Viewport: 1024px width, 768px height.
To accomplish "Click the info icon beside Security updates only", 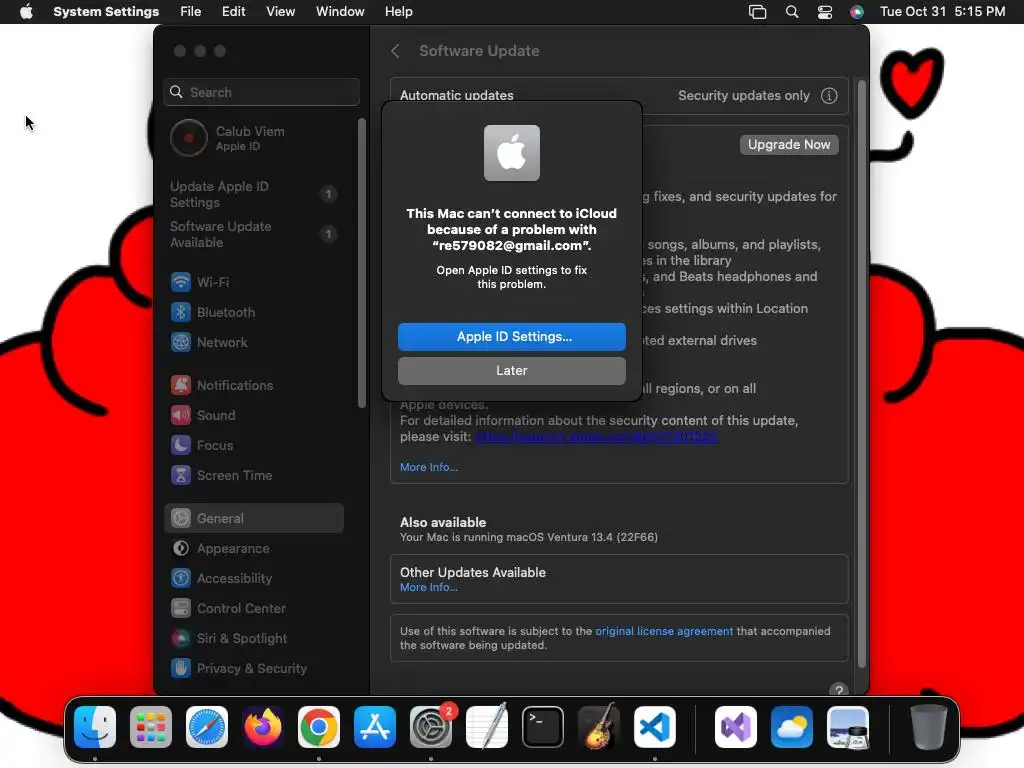I will pyautogui.click(x=829, y=96).
